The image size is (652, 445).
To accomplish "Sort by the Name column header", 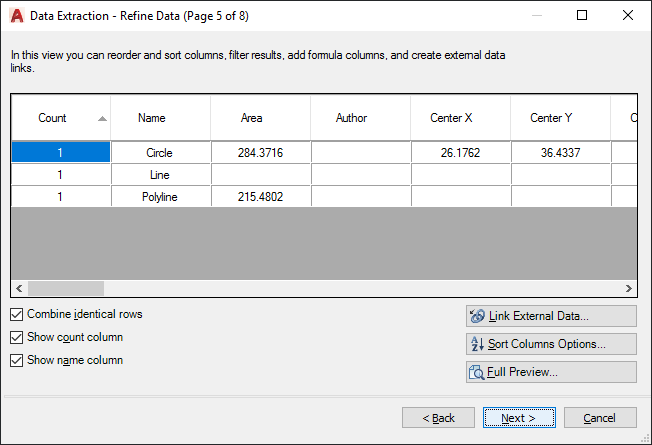I will pyautogui.click(x=152, y=118).
